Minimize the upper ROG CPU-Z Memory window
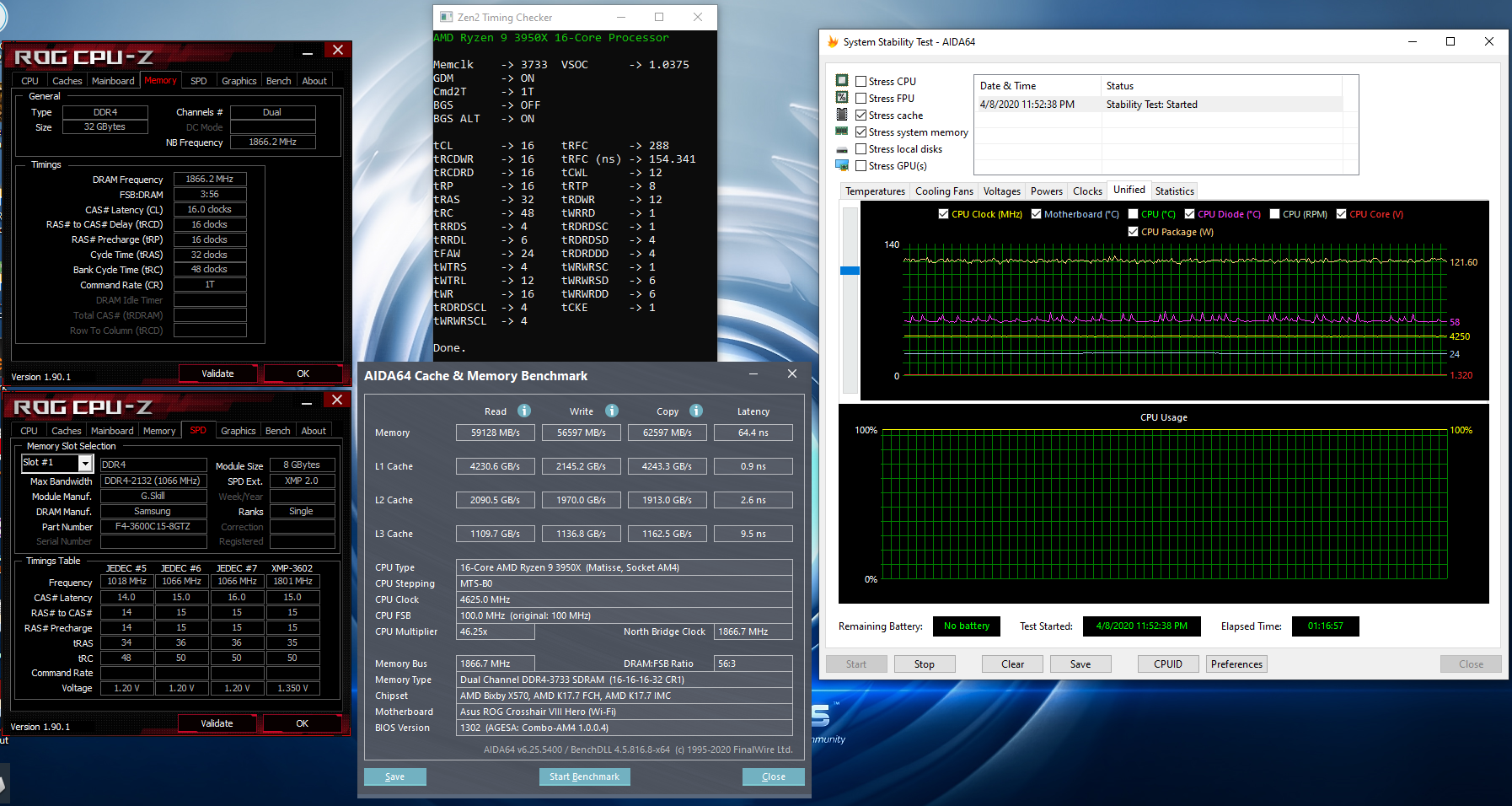The width and height of the screenshot is (1512, 806). pyautogui.click(x=308, y=52)
